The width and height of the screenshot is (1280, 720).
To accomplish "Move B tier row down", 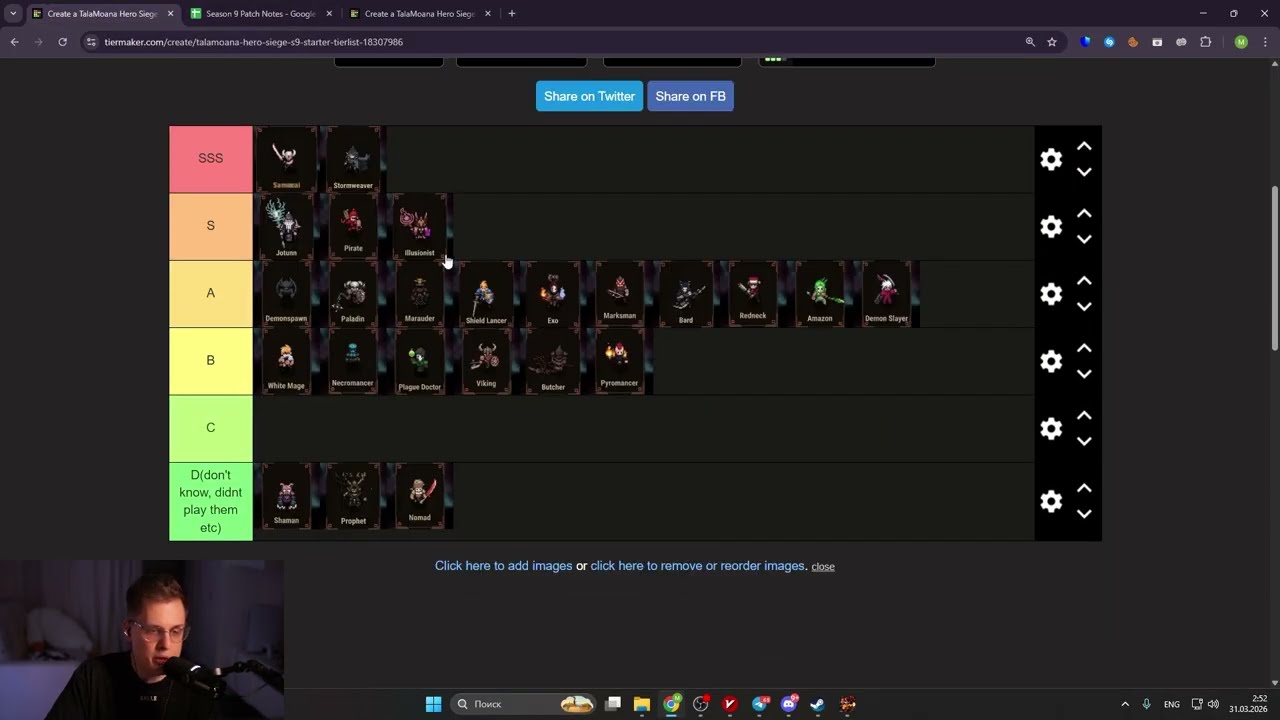I will pos(1084,373).
